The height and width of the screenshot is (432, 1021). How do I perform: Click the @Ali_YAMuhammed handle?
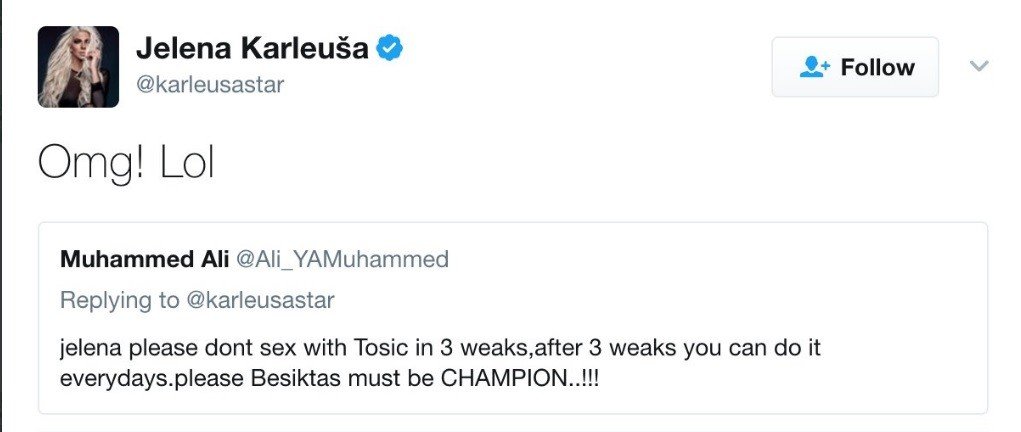pyautogui.click(x=341, y=259)
